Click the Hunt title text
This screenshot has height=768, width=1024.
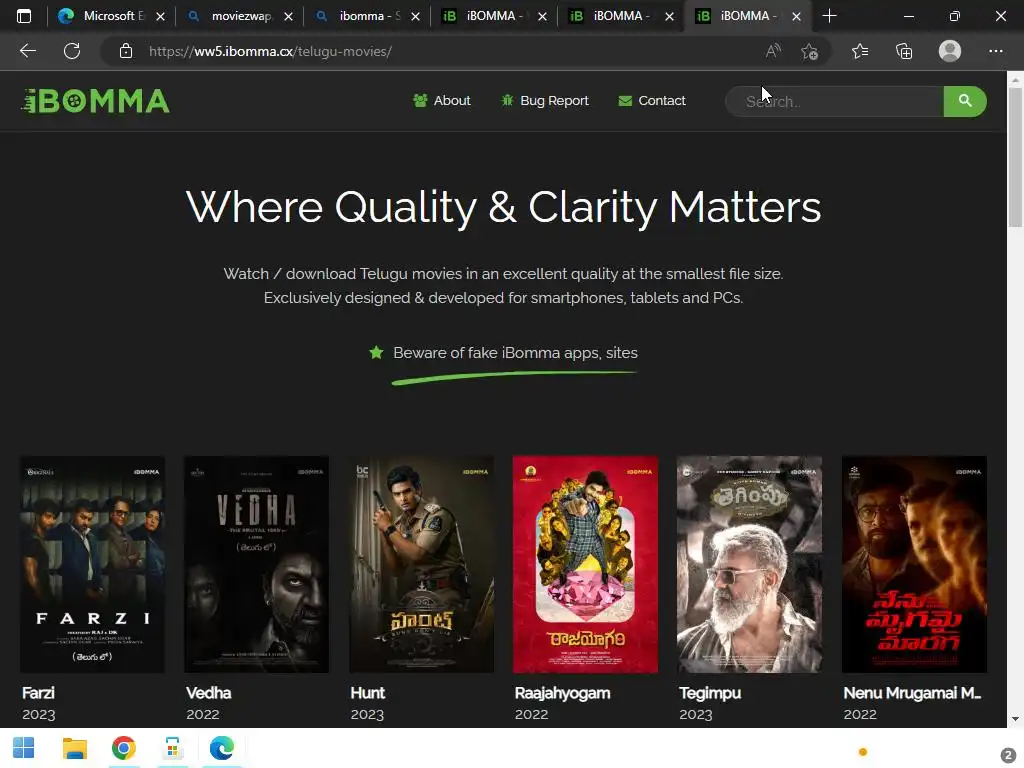click(368, 693)
